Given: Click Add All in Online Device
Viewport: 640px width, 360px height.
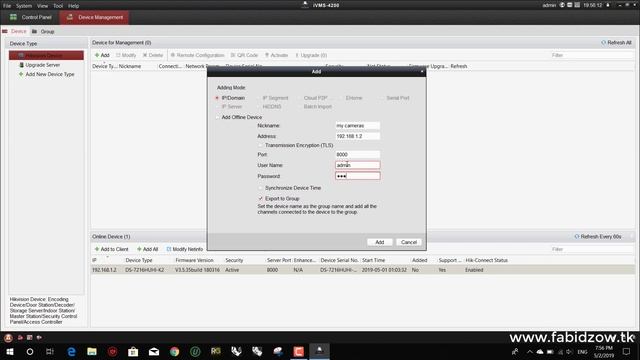Looking at the screenshot, I should [x=147, y=249].
